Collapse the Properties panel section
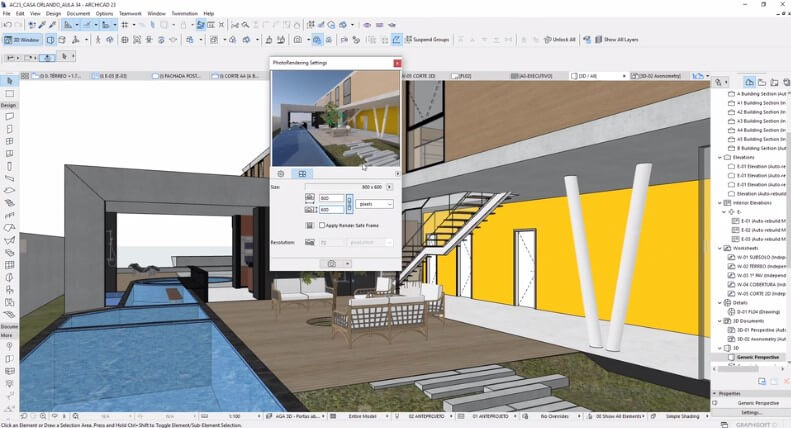The width and height of the screenshot is (791, 428). [x=715, y=393]
